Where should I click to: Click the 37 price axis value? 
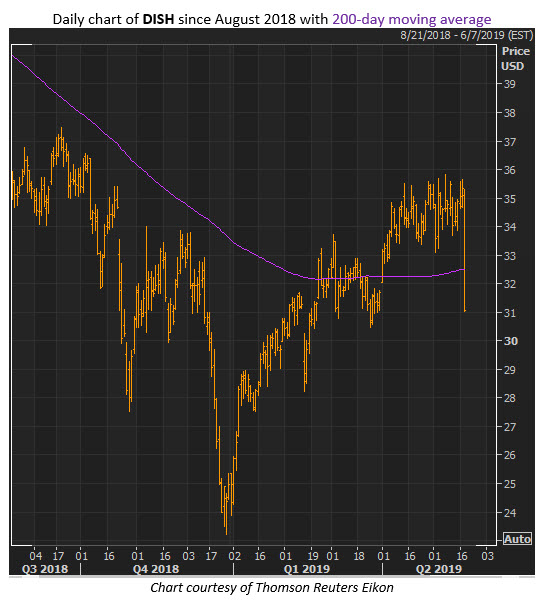point(510,142)
